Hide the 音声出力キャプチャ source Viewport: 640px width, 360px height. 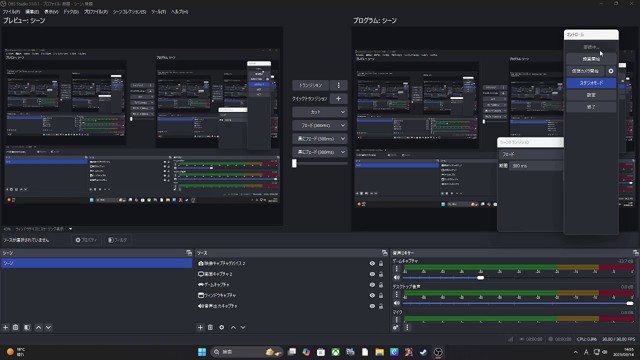point(372,306)
